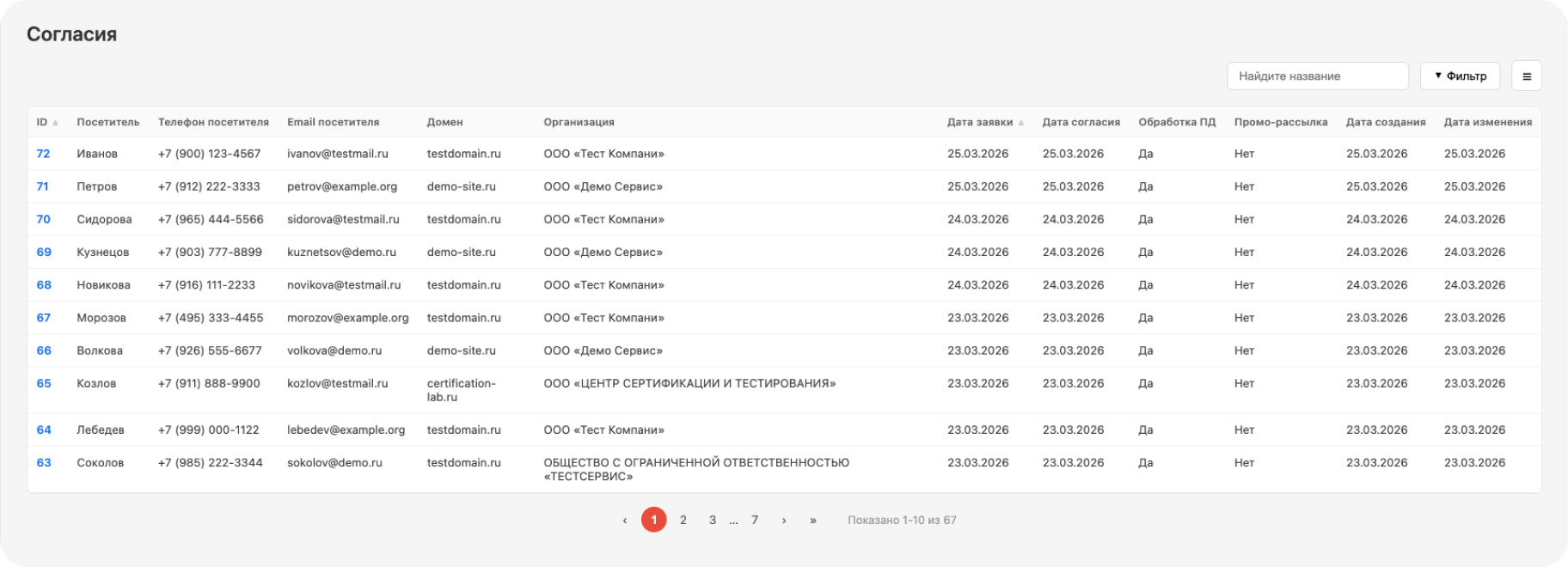This screenshot has width=1568, height=567.
Task: Open consent record ID 65
Action: [43, 383]
